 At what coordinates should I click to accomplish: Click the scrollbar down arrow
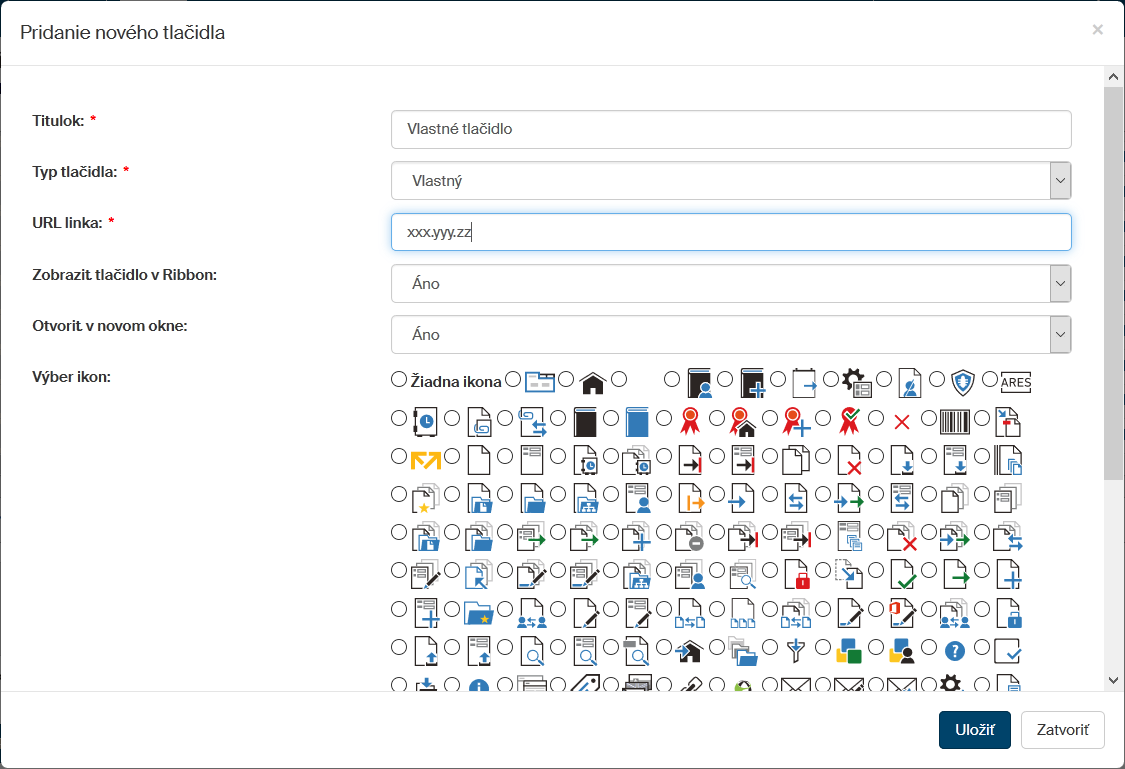coord(1113,680)
